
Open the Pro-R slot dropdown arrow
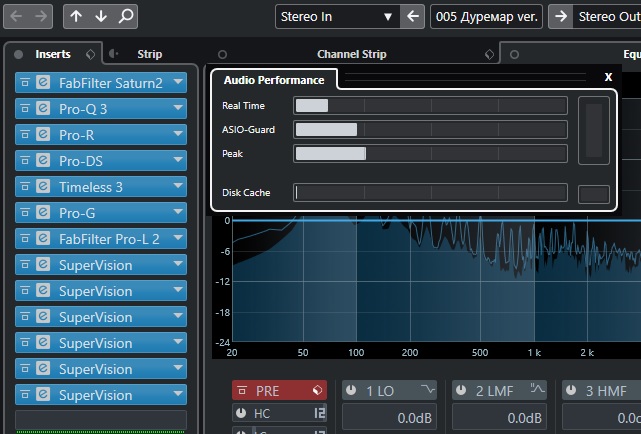click(x=178, y=134)
